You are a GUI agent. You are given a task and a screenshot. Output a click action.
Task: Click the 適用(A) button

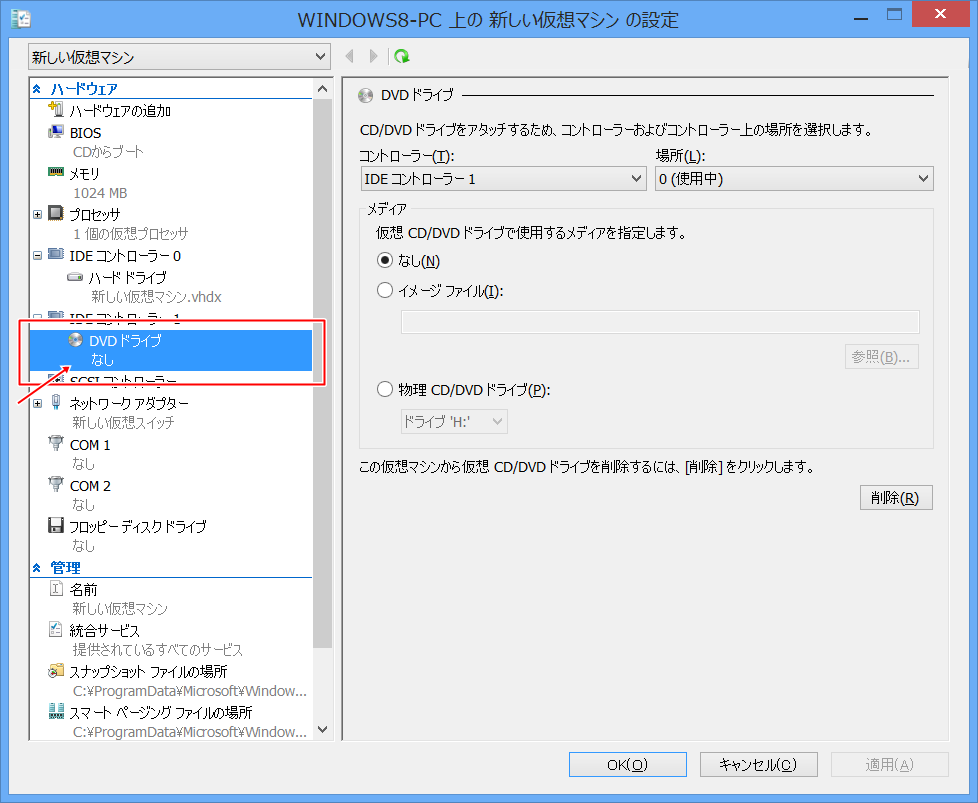[889, 764]
